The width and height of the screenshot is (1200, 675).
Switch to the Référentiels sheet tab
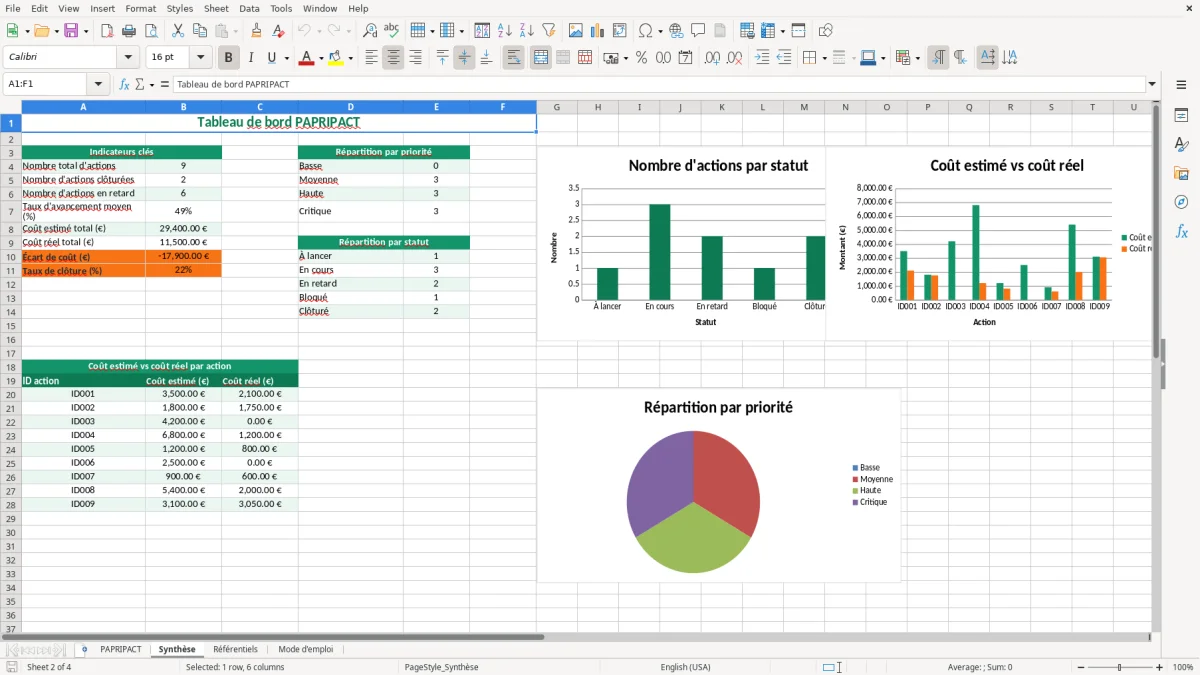[x=235, y=650]
